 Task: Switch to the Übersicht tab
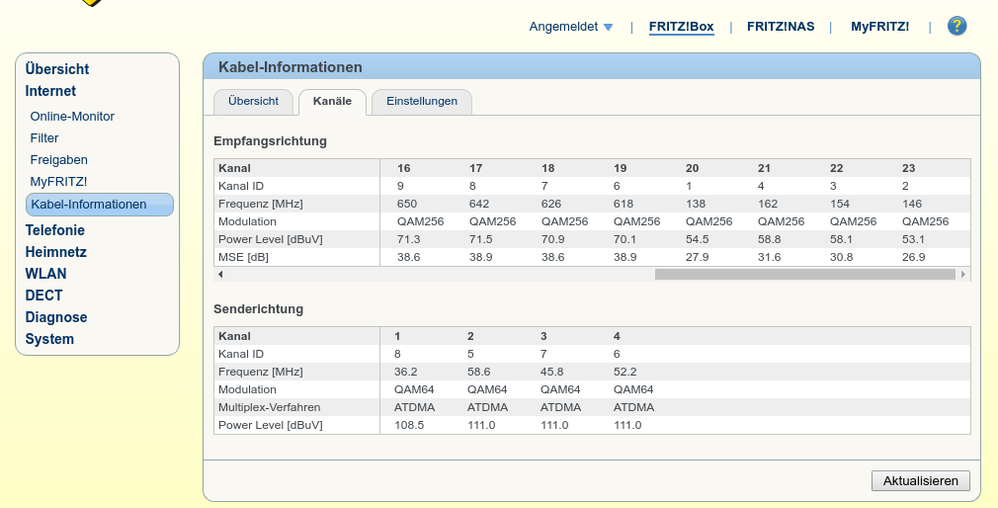[x=253, y=101]
